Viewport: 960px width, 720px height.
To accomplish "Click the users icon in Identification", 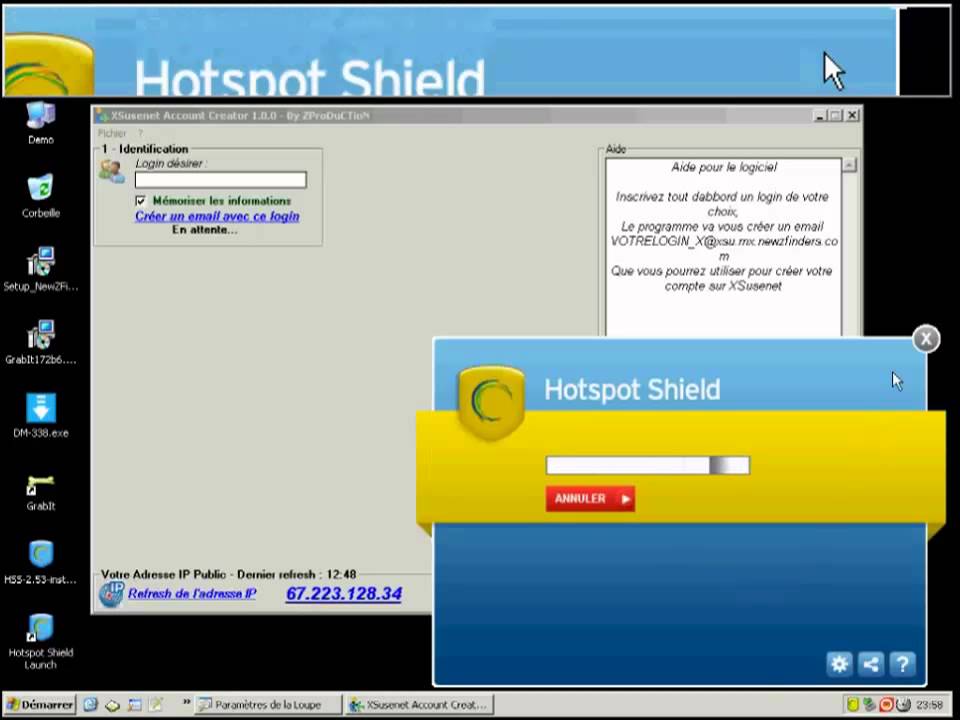I will tap(112, 171).
